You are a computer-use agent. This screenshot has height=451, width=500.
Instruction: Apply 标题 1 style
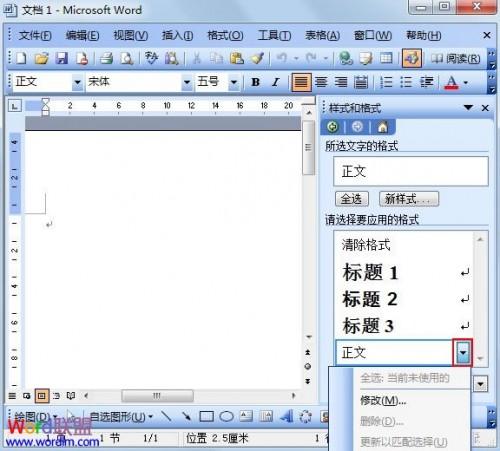404,272
